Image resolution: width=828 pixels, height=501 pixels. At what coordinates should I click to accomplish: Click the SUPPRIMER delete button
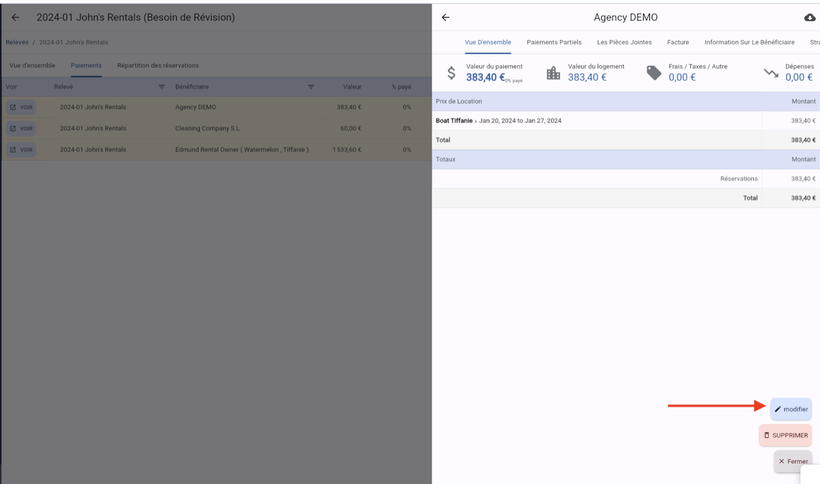[785, 436]
